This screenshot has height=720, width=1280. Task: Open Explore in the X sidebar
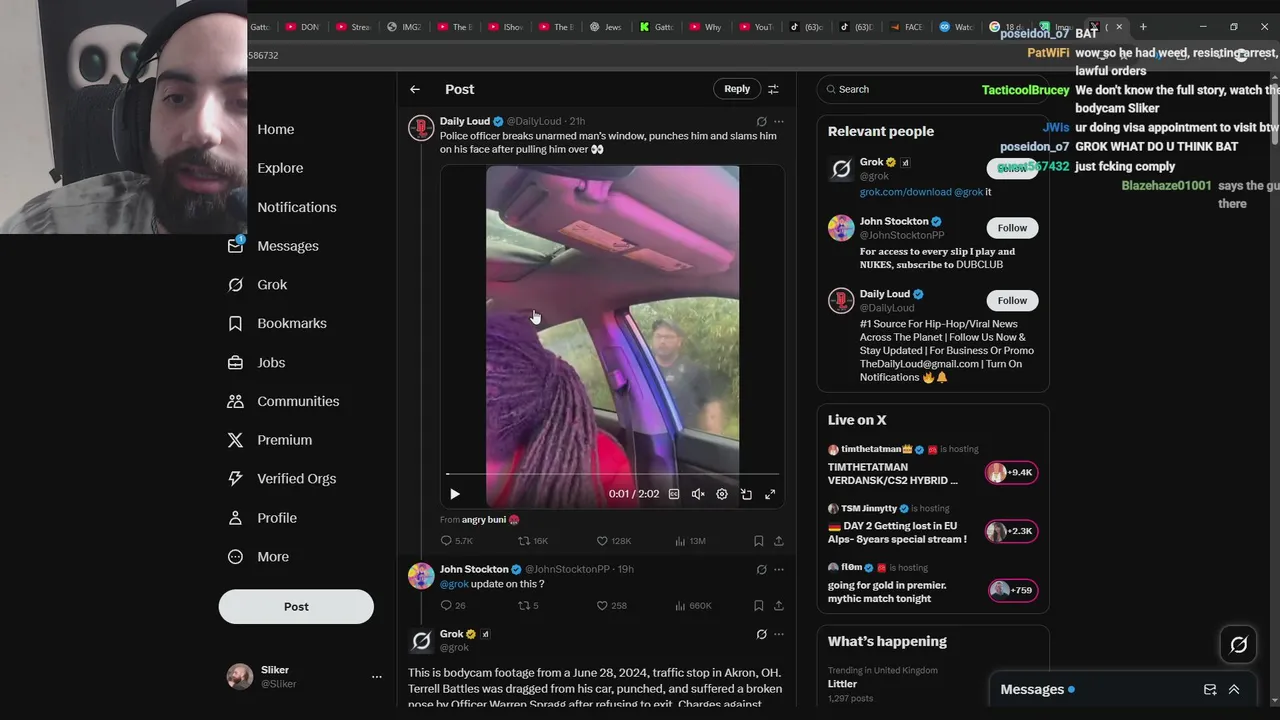tap(280, 168)
